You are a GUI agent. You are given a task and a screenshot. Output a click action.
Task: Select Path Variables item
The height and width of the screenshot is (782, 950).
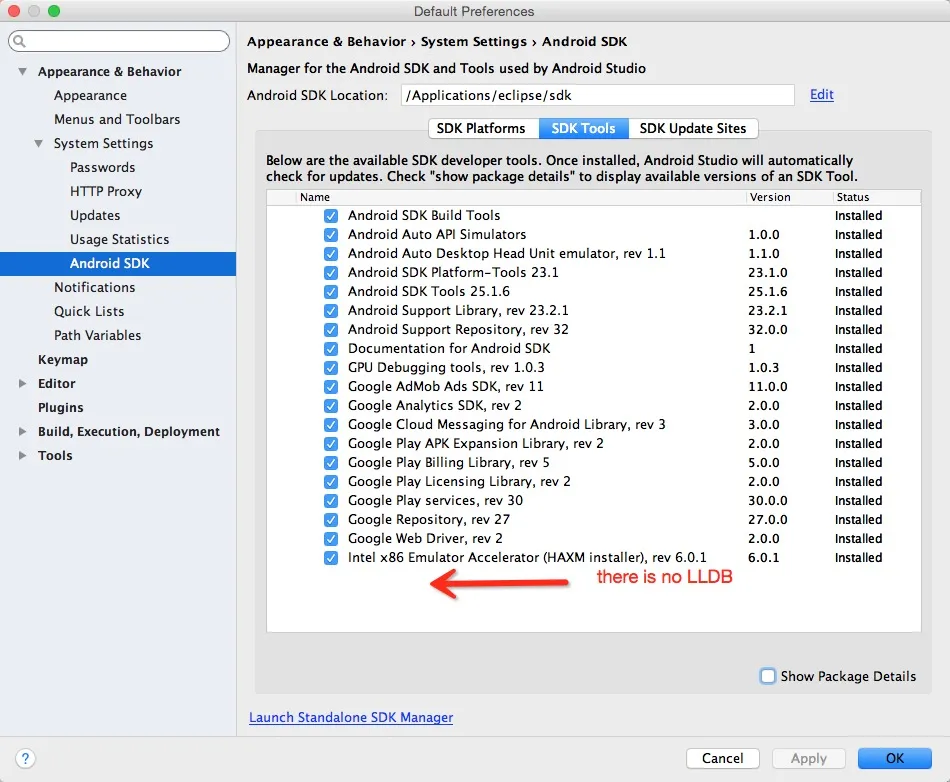[98, 335]
